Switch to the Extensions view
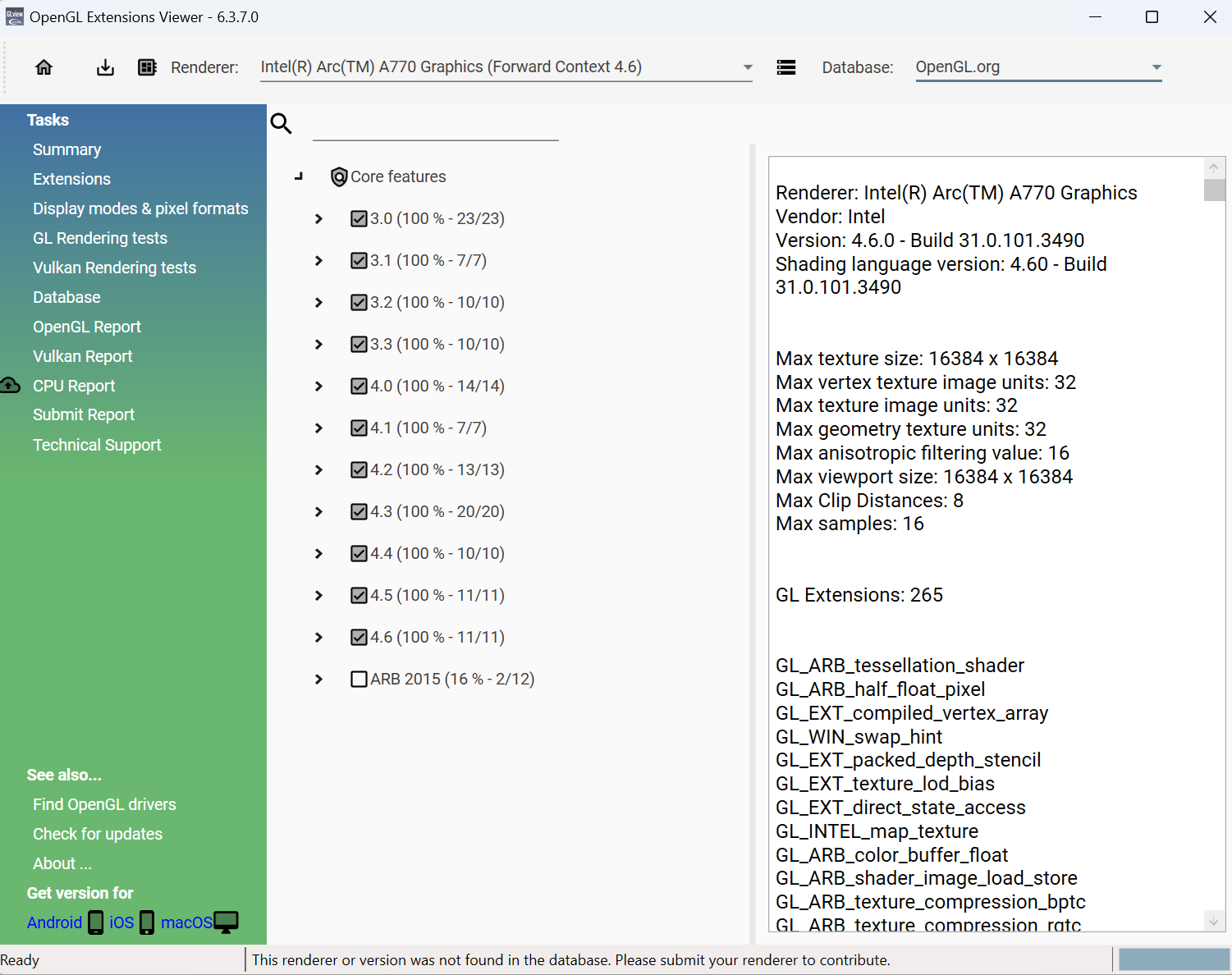This screenshot has height=975, width=1232. [71, 178]
